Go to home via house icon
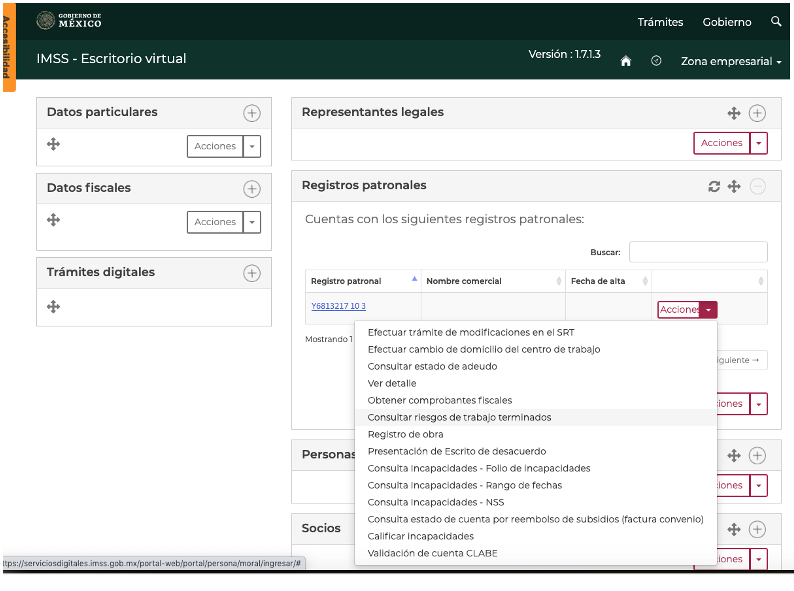The width and height of the screenshot is (794, 591). pos(626,61)
